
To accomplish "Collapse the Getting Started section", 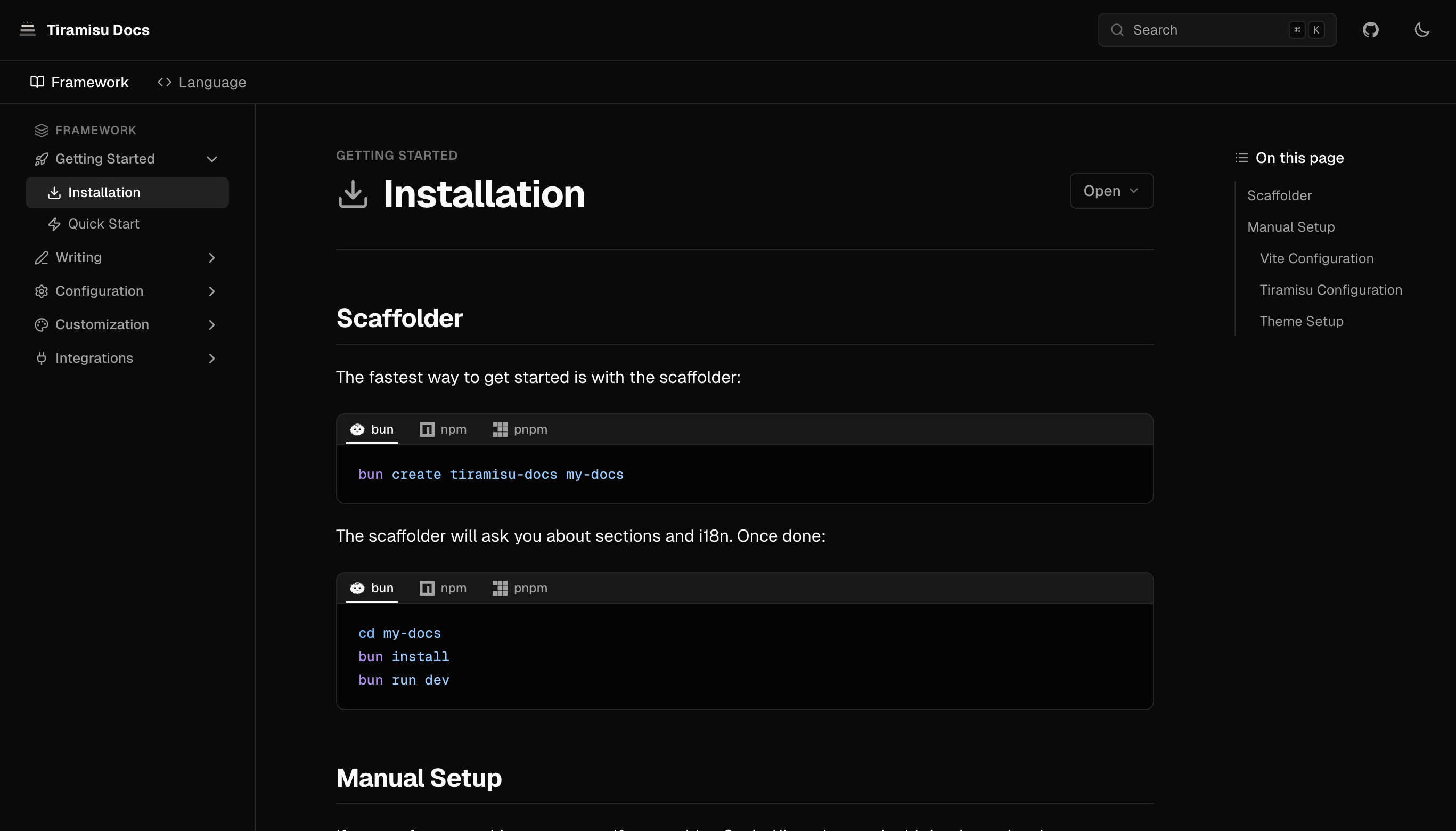I will (x=211, y=159).
